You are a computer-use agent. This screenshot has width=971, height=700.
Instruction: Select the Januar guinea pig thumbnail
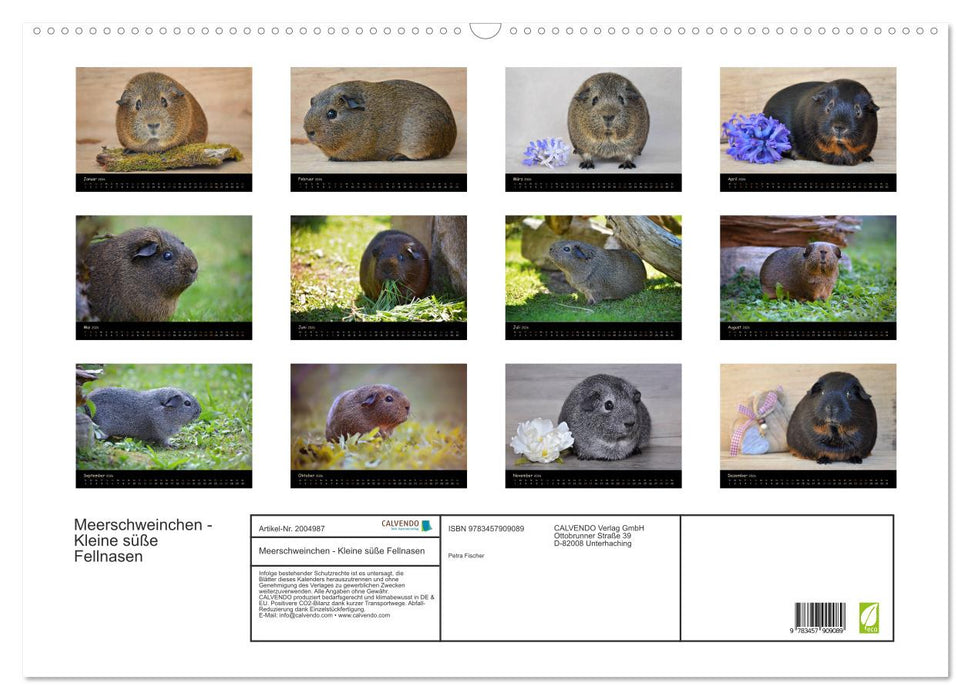coord(163,120)
